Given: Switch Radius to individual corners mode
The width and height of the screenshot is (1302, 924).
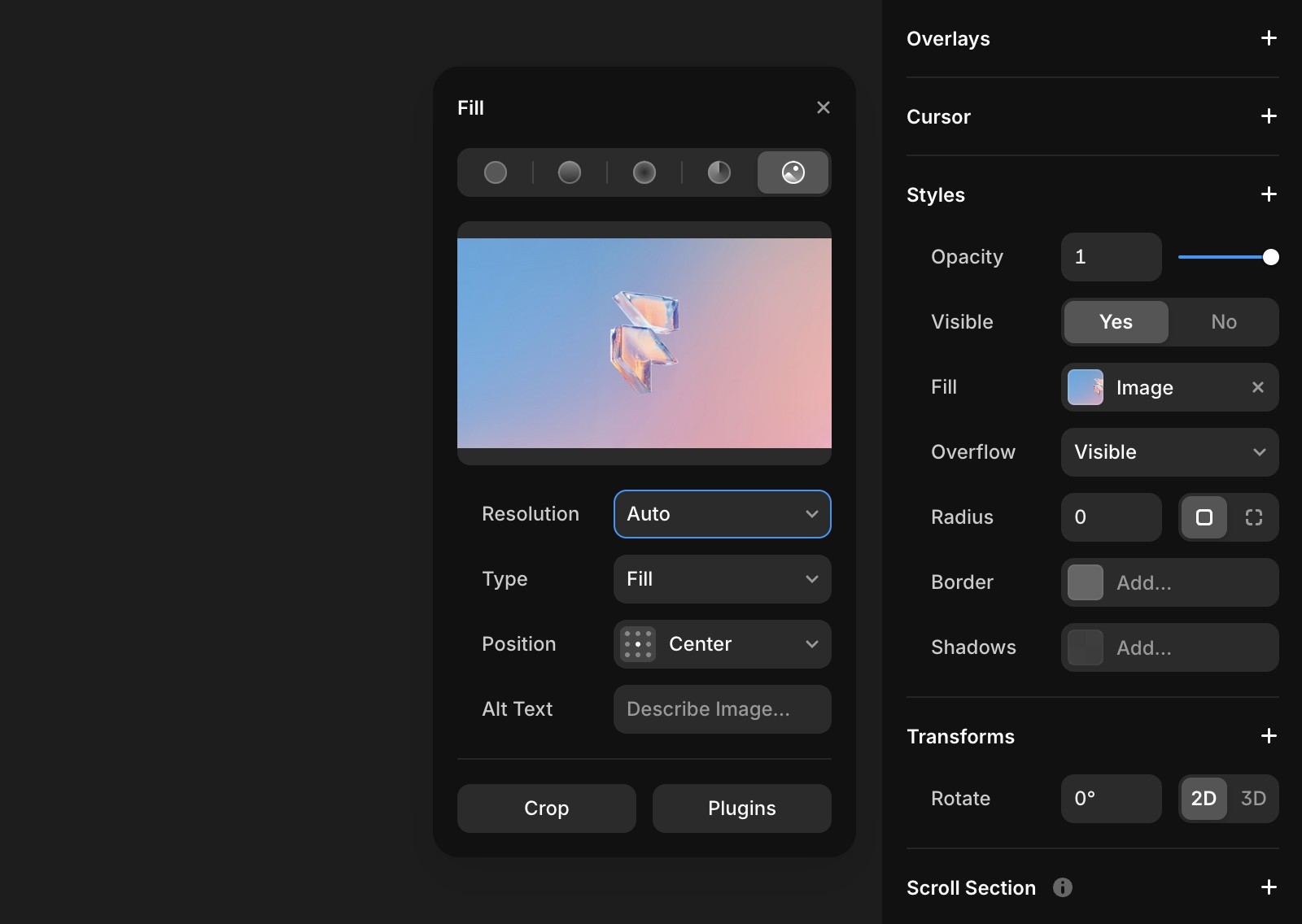Looking at the screenshot, I should pos(1253,517).
